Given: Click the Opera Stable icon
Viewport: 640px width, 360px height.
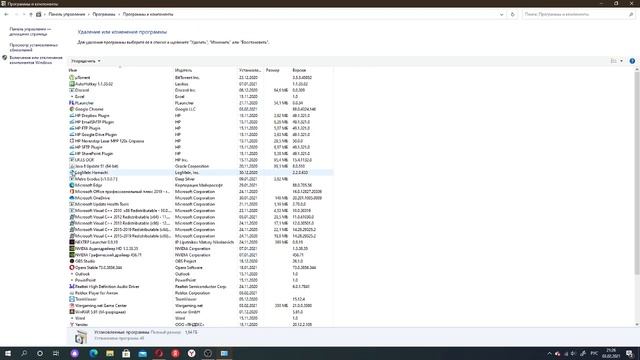Looking at the screenshot, I should coord(72,268).
